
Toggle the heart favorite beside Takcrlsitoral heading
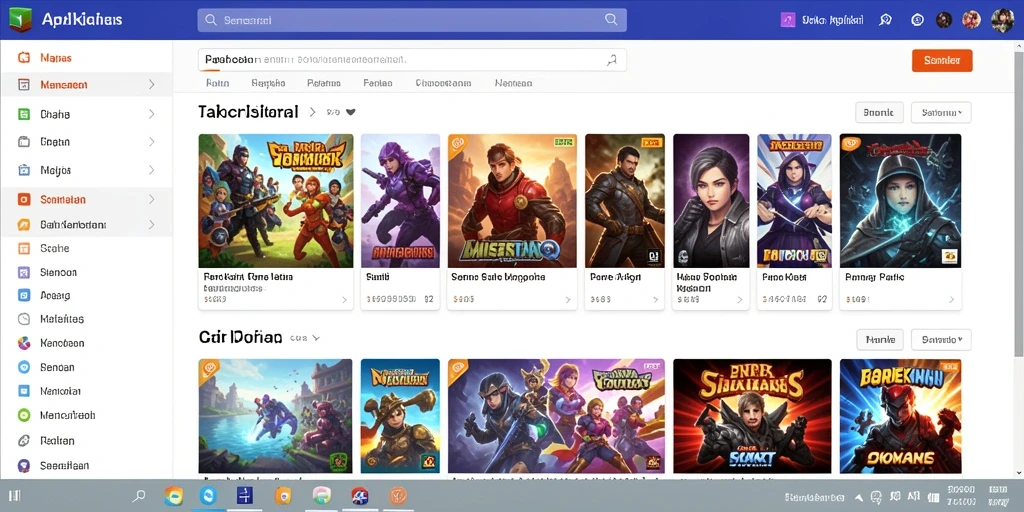pos(351,112)
